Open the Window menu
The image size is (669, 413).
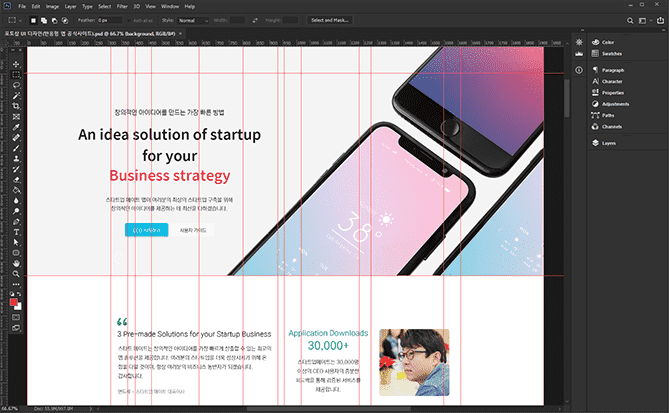pos(170,6)
